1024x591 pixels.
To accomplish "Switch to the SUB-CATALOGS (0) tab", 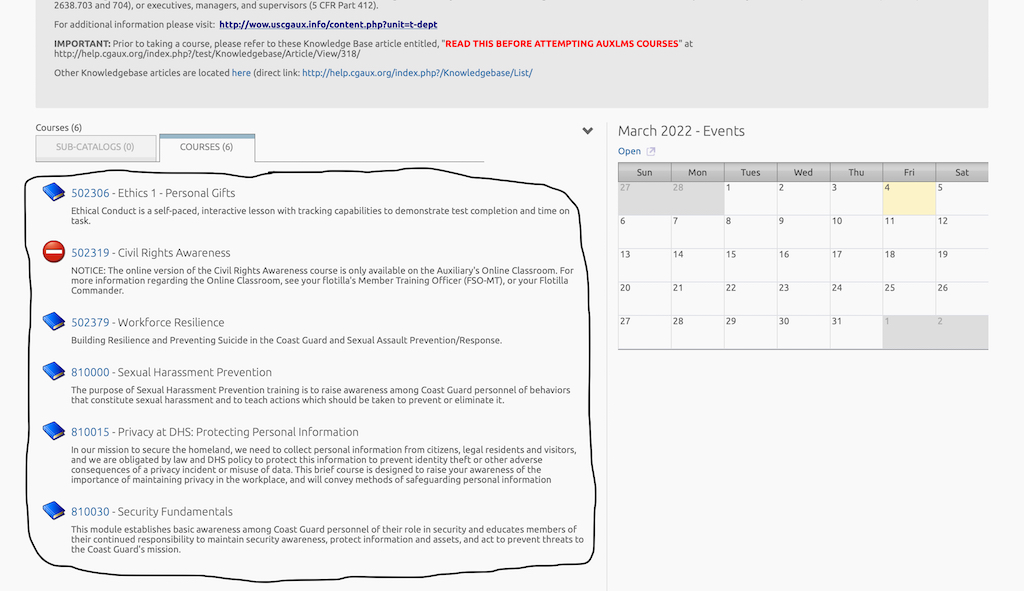I will pos(96,147).
